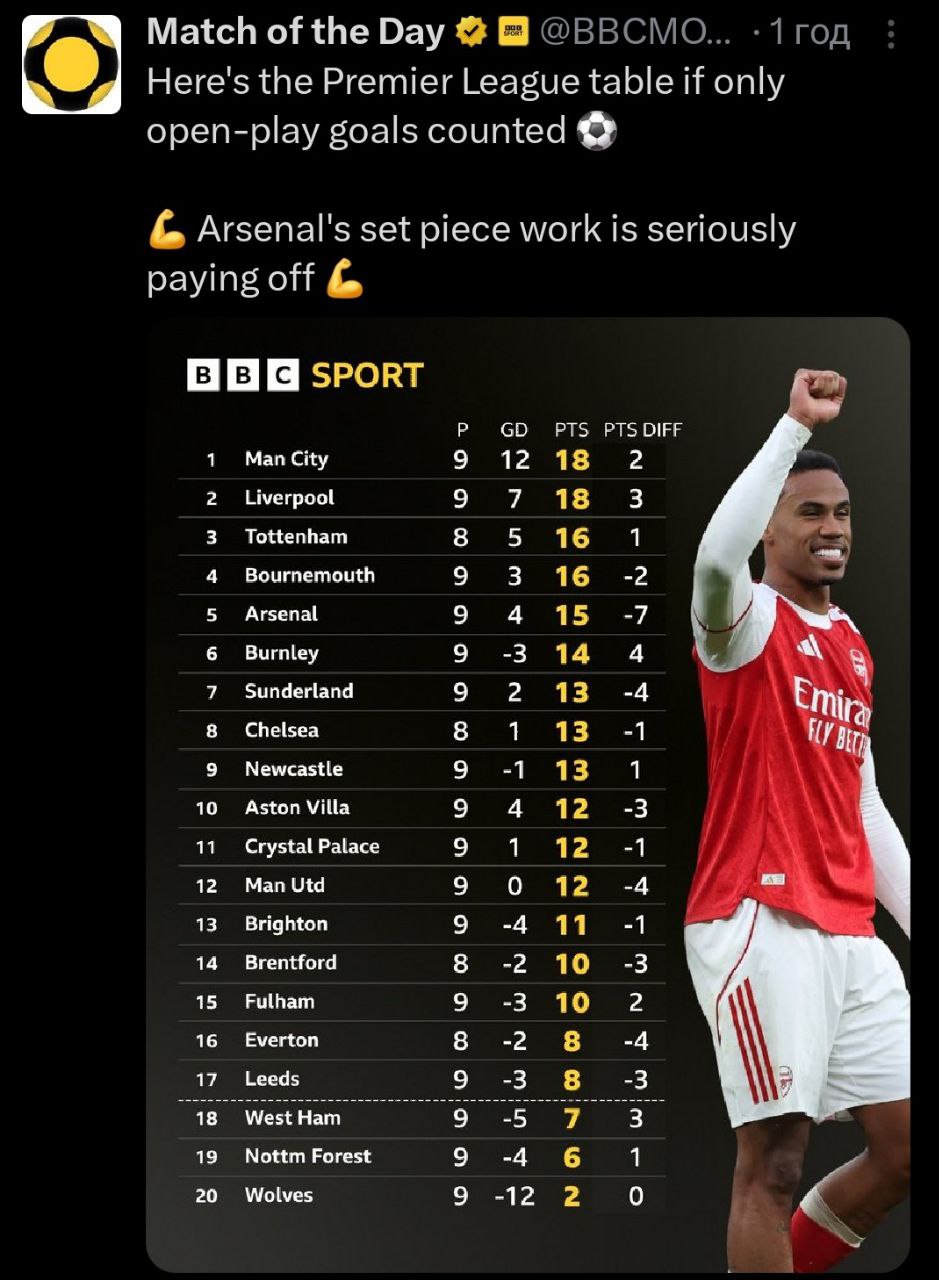This screenshot has height=1280, width=939.
Task: Click the Man City row in table
Action: [420, 459]
